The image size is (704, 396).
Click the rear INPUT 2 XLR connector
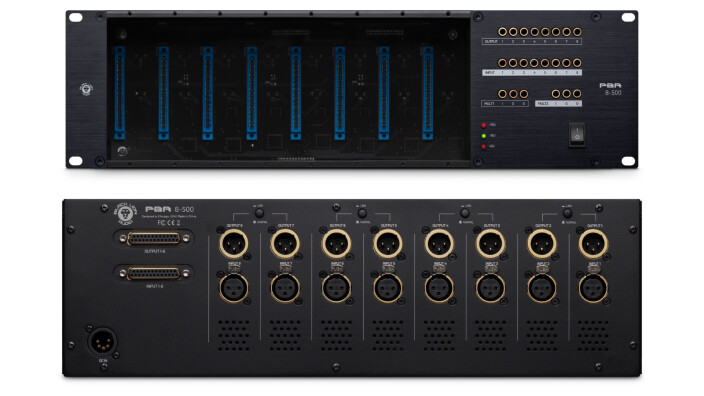pos(542,288)
